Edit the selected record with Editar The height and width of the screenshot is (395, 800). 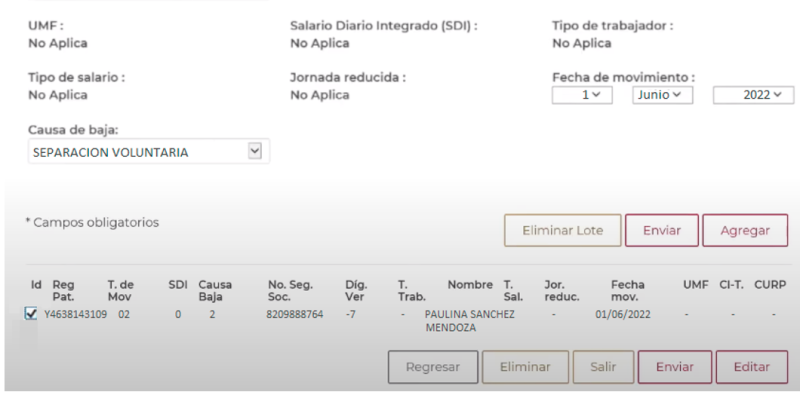(752, 367)
